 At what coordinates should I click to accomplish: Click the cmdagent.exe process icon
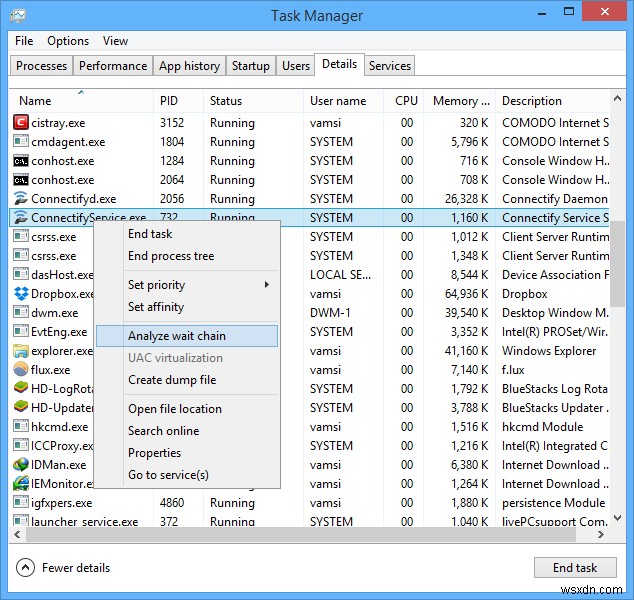tap(21, 142)
